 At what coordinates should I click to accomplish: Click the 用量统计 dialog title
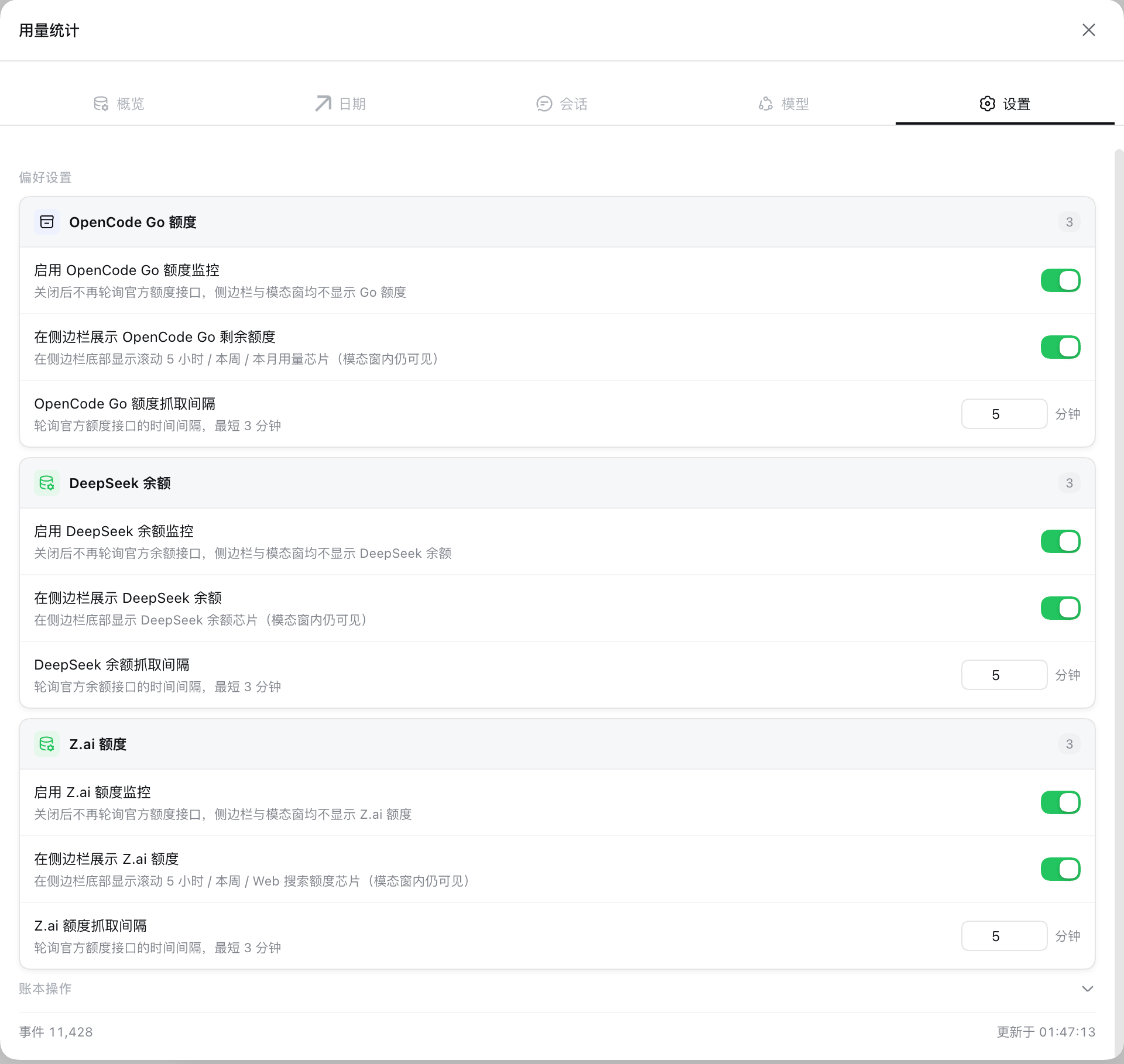coord(49,30)
